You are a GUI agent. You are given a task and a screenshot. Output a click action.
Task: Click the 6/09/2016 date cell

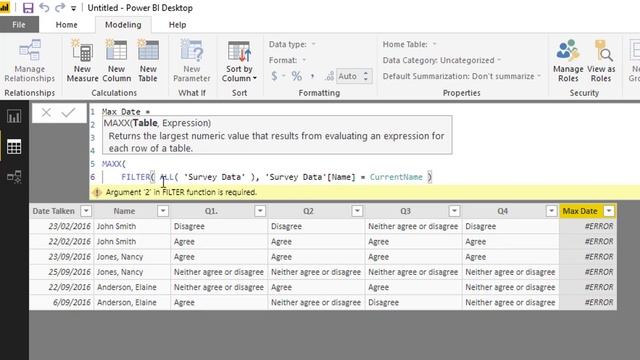tap(62, 302)
